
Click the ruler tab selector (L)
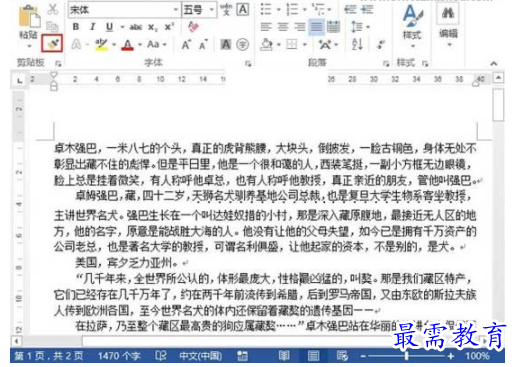click(x=20, y=80)
